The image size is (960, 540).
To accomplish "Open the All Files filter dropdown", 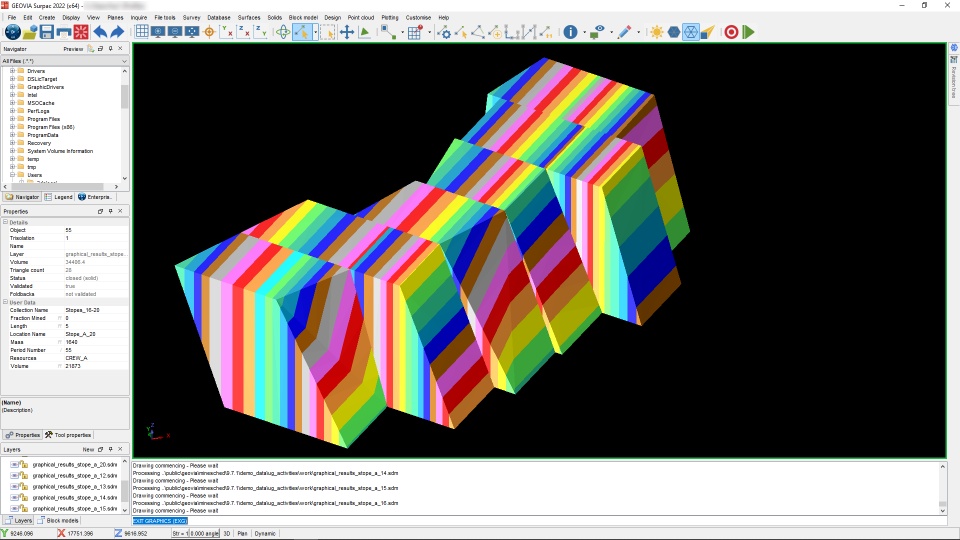I will click(x=124, y=61).
